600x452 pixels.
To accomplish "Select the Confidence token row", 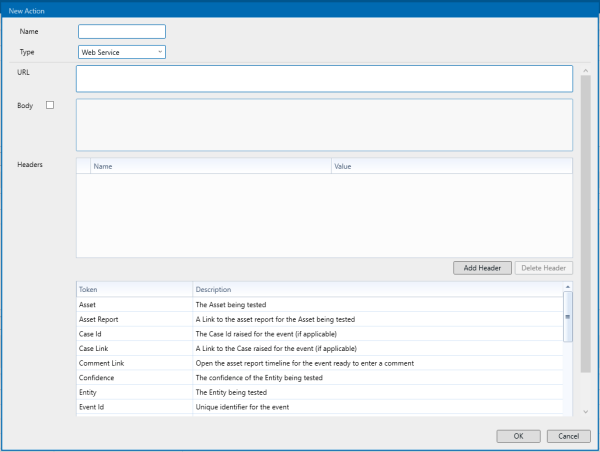I will point(134,377).
